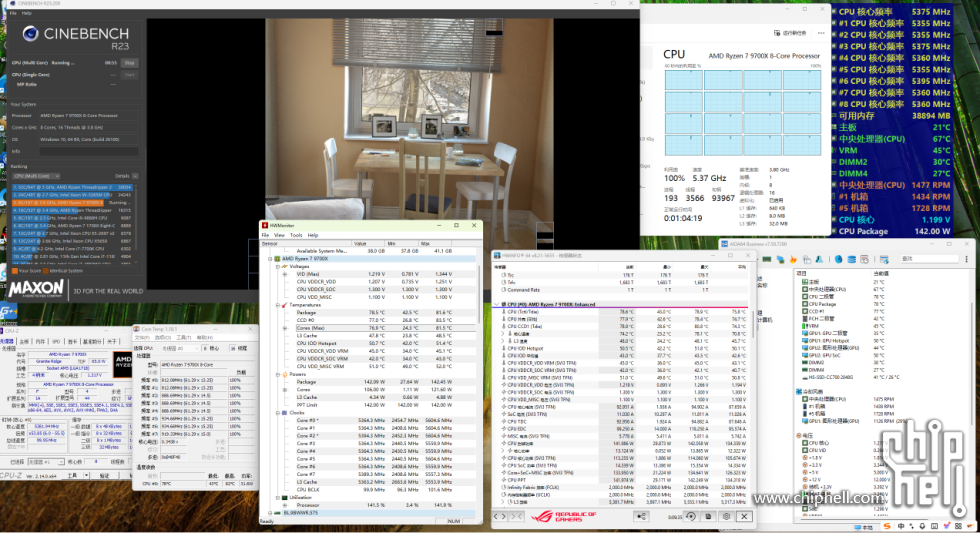
Task: Click the AIDA64 network computers toolbar icon
Action: pos(780,259)
